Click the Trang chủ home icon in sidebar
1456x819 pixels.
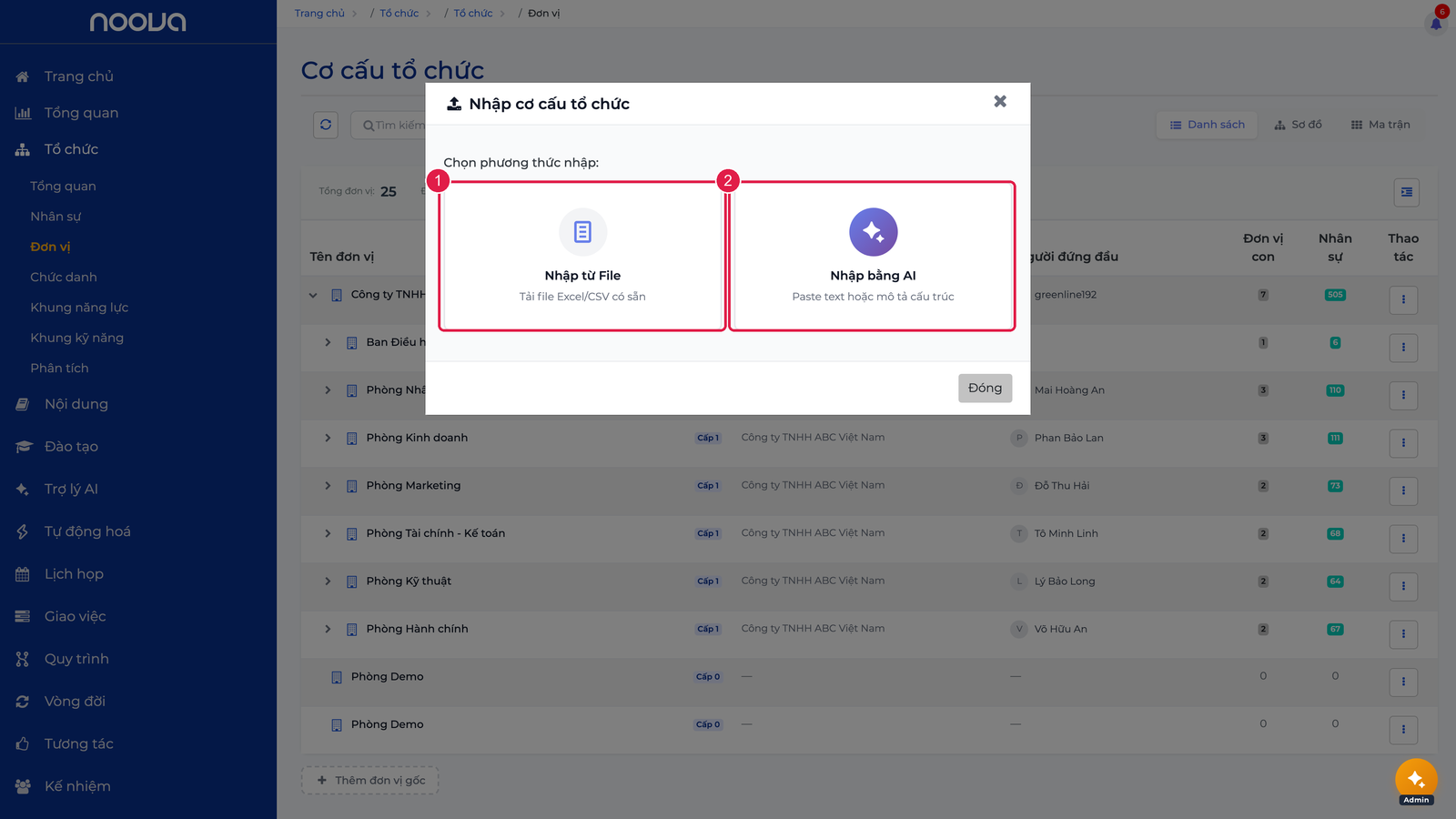(23, 76)
